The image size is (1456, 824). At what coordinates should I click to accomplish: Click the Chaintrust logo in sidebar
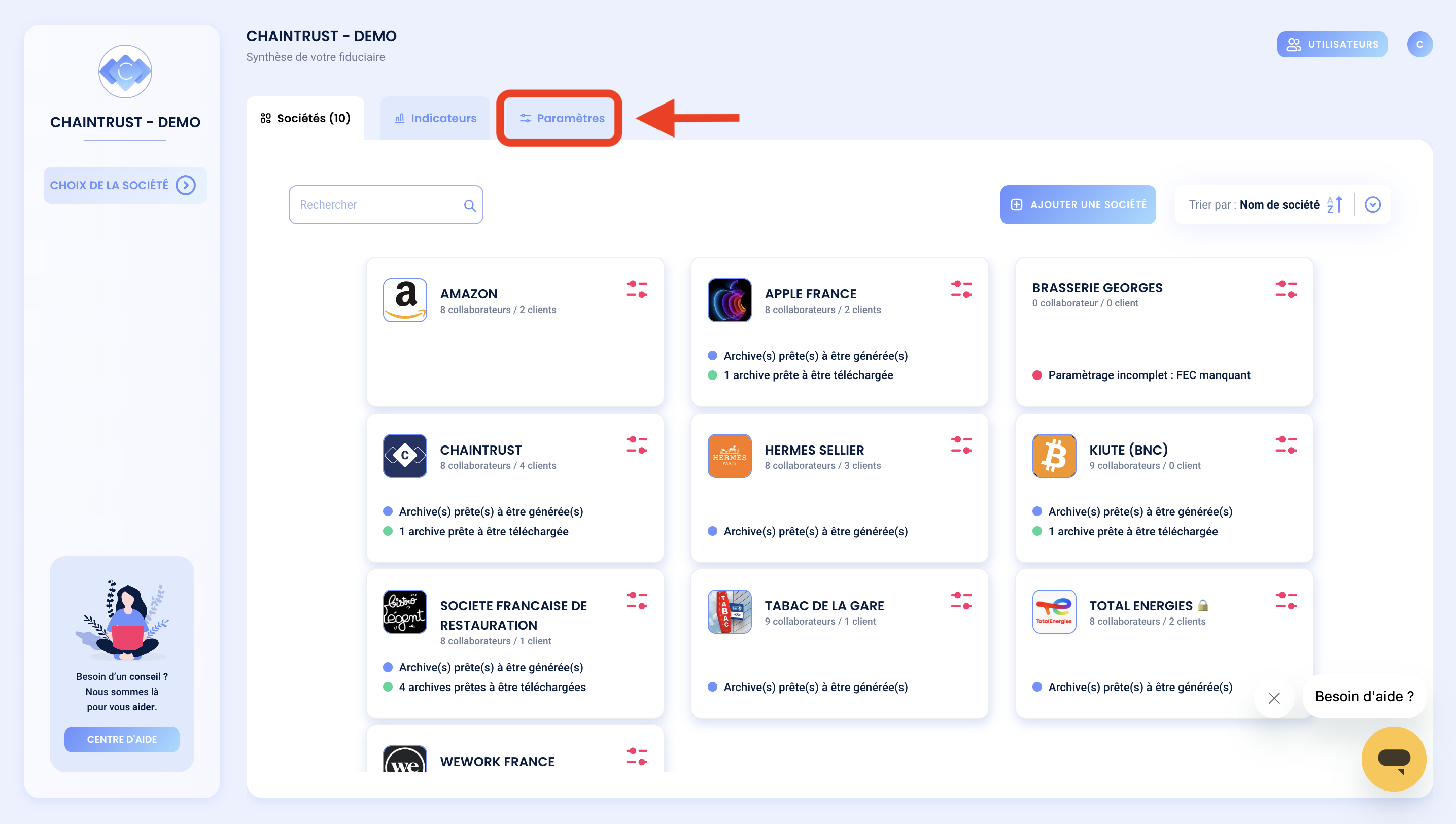[x=125, y=72]
